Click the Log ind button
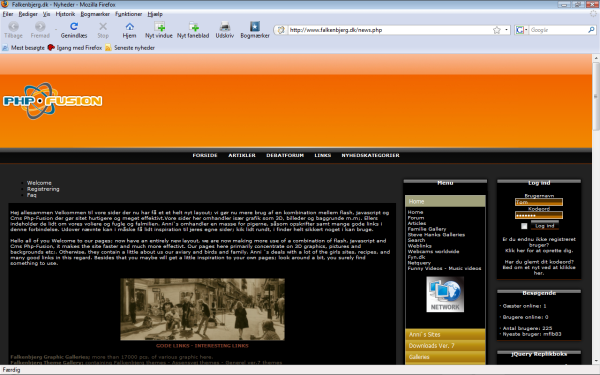Screen dimensions: 600x375 point(545,226)
